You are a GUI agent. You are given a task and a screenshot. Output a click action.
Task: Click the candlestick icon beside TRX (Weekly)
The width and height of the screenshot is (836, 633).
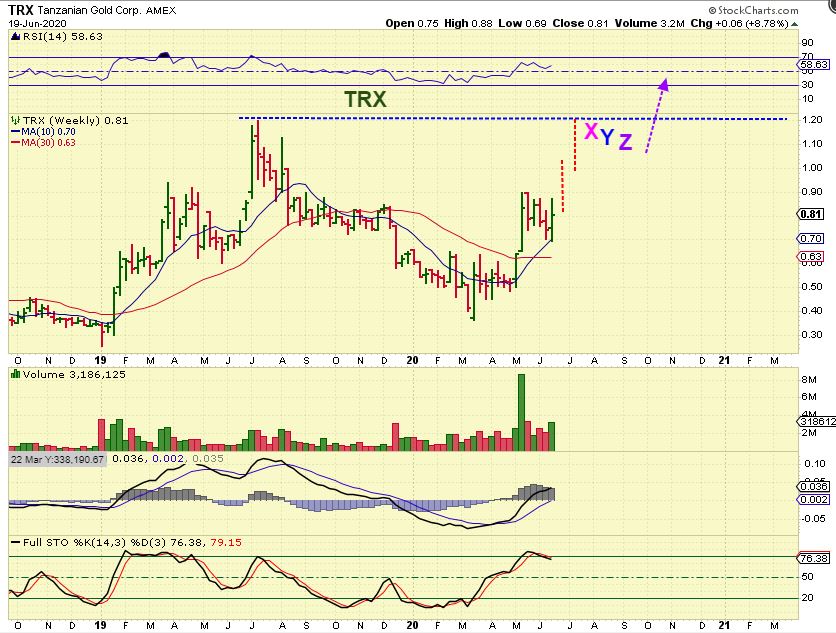click(15, 121)
